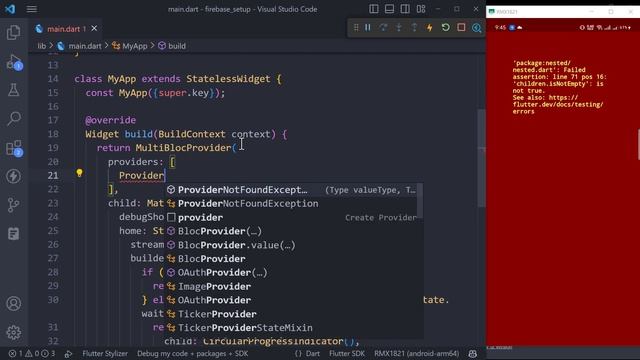Click the editor vertical scrollbar

pos(482,157)
